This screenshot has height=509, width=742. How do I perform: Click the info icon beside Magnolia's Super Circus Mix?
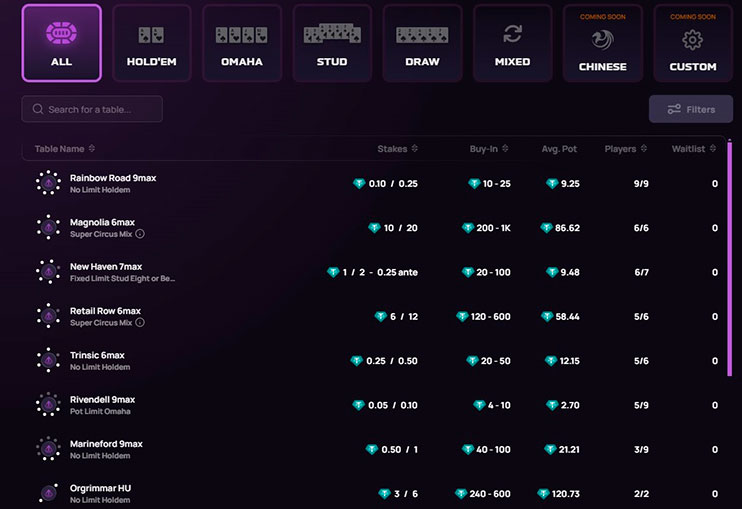click(140, 234)
